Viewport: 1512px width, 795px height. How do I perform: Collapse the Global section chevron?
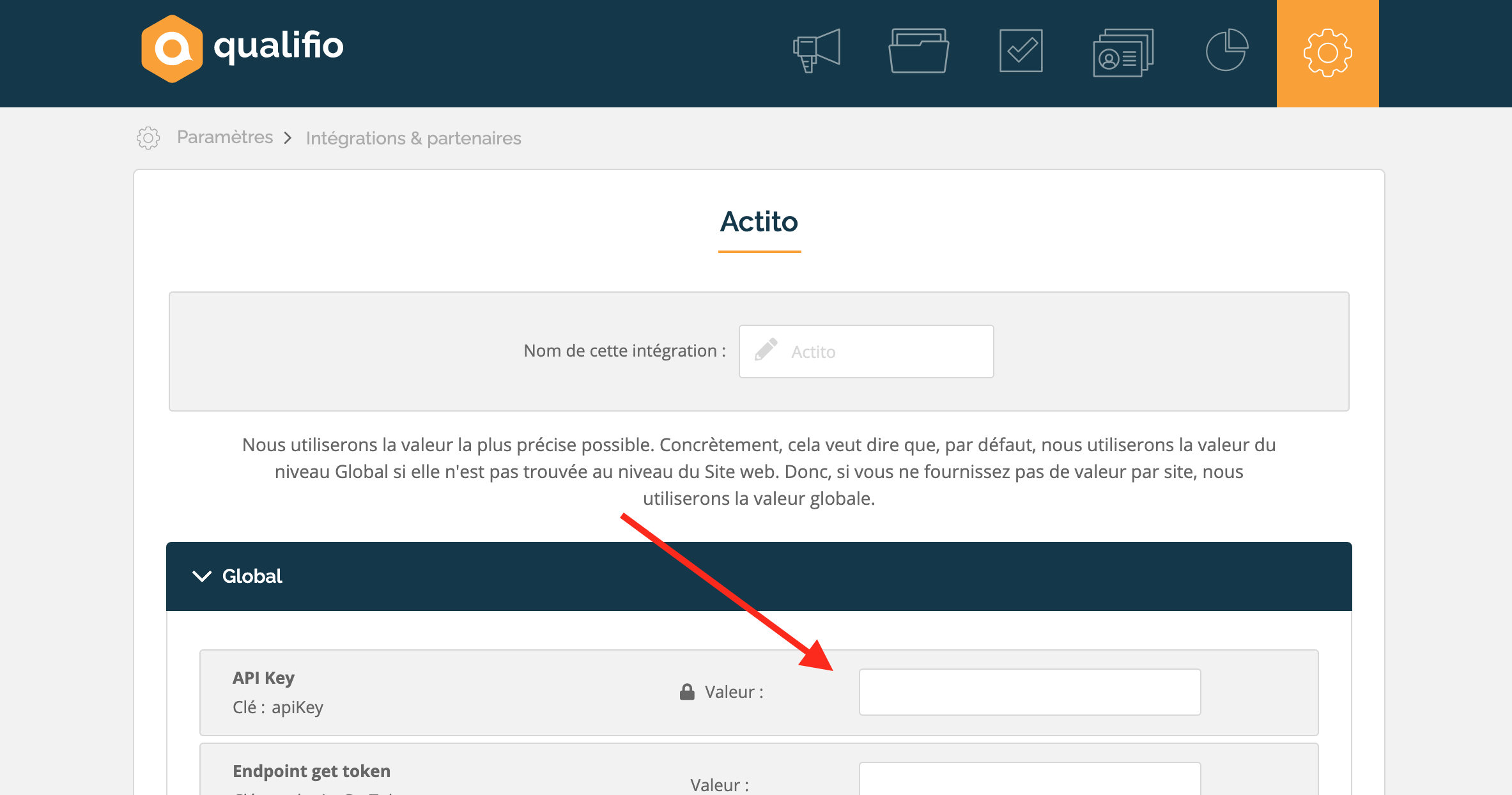pos(202,576)
